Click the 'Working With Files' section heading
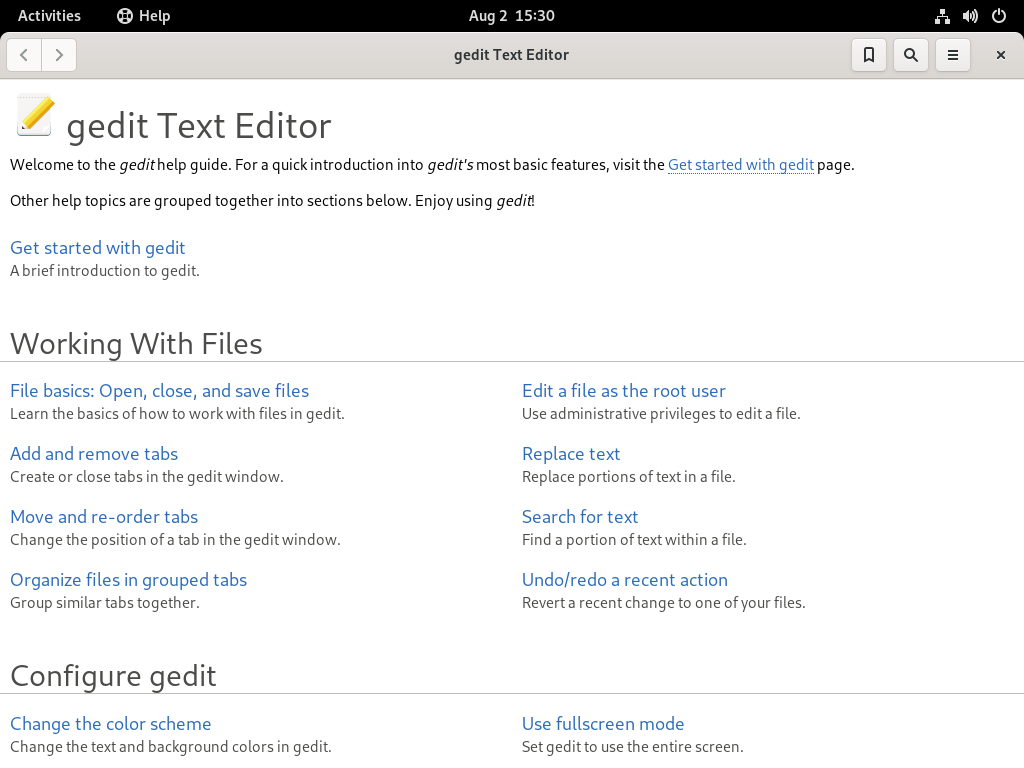 click(x=136, y=344)
